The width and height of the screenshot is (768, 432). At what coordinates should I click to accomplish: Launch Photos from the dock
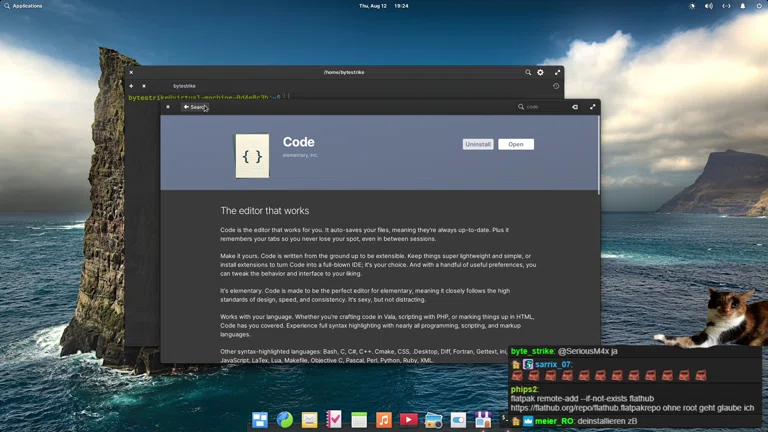[x=433, y=420]
